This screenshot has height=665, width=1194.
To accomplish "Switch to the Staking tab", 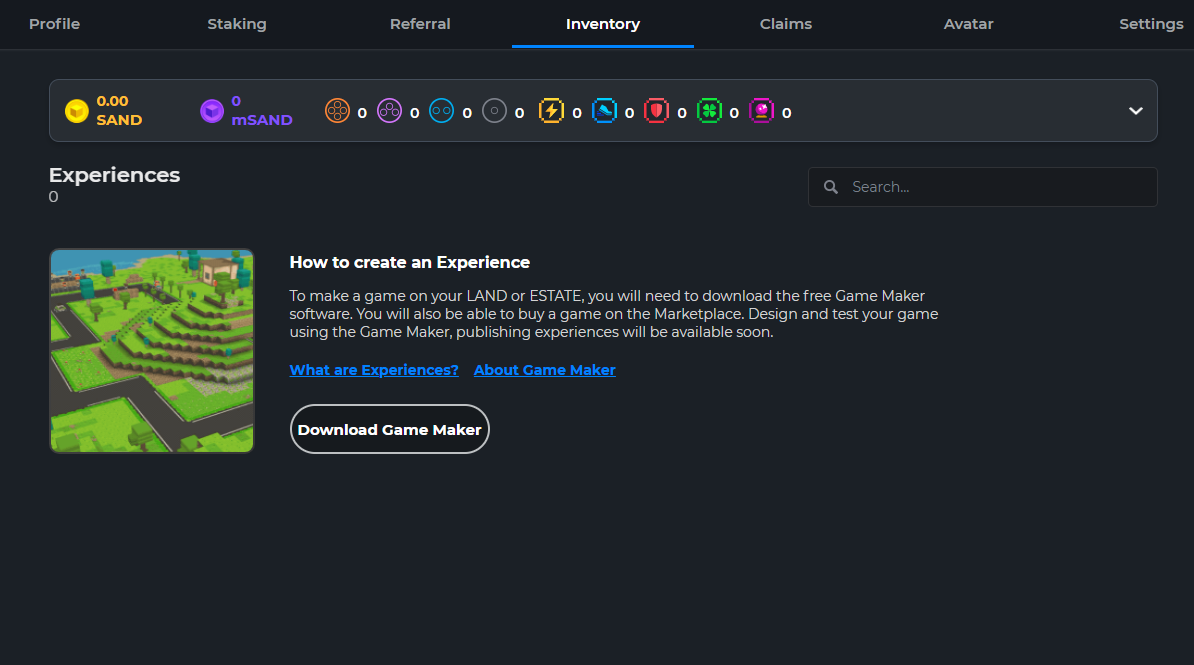I will [x=237, y=24].
